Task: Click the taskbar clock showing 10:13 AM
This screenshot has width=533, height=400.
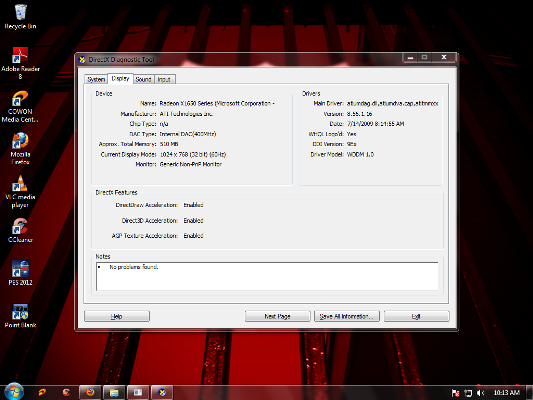Action: 506,393
